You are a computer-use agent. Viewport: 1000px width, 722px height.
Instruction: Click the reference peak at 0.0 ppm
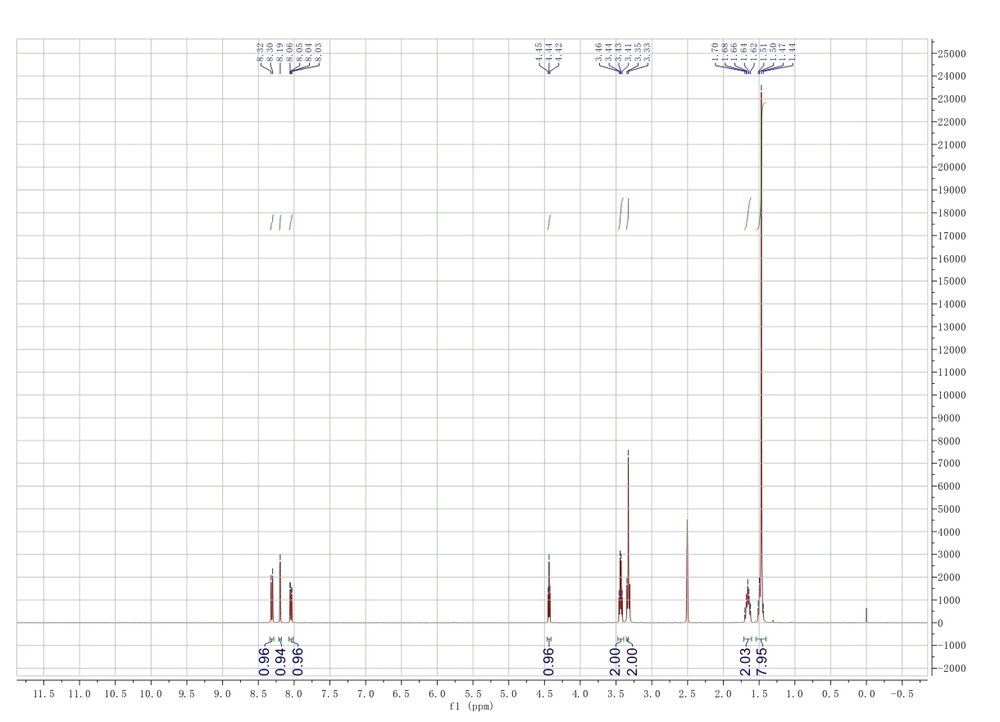point(866,614)
